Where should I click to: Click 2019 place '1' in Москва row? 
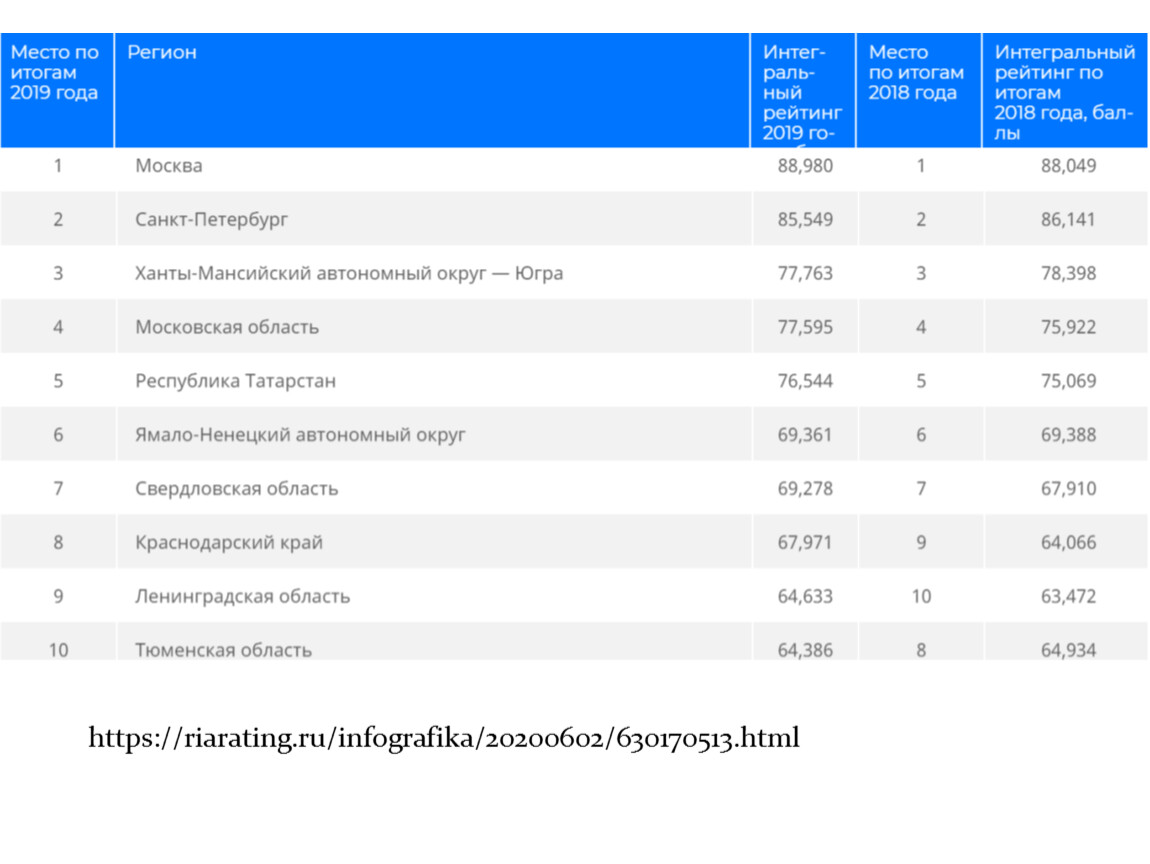pos(58,166)
